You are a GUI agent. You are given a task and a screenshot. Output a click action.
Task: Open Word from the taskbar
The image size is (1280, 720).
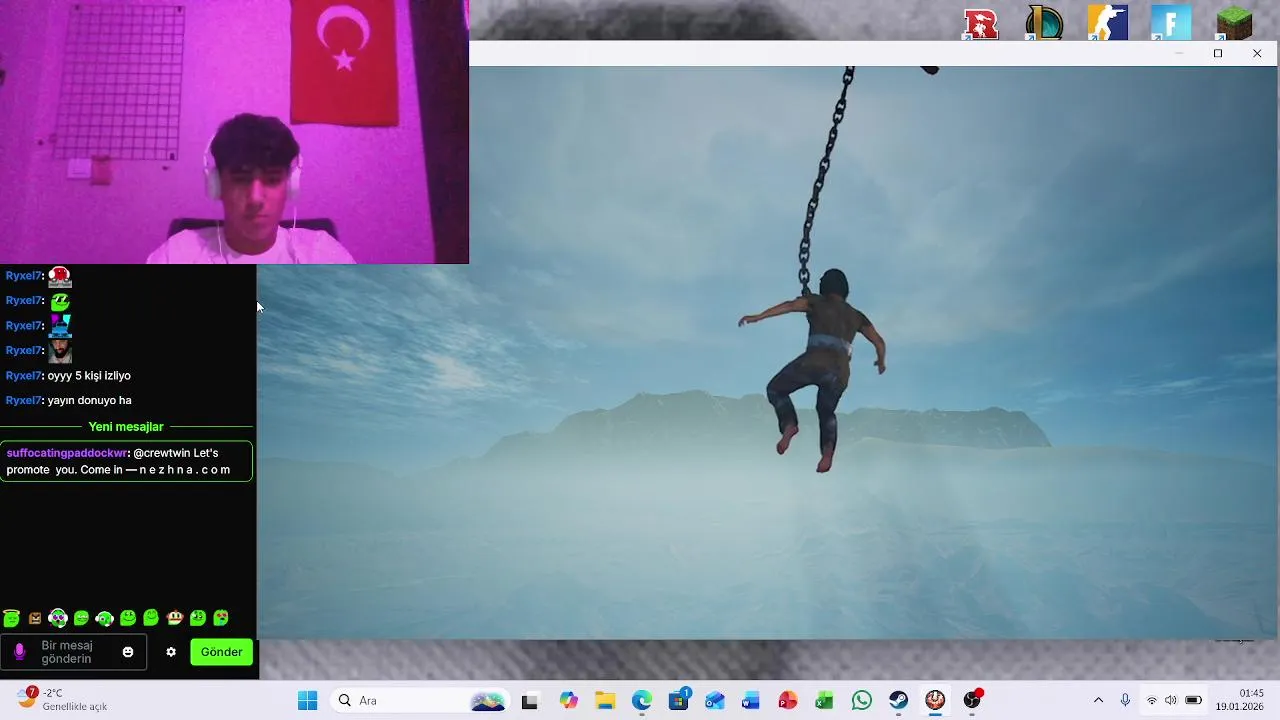pyautogui.click(x=751, y=700)
